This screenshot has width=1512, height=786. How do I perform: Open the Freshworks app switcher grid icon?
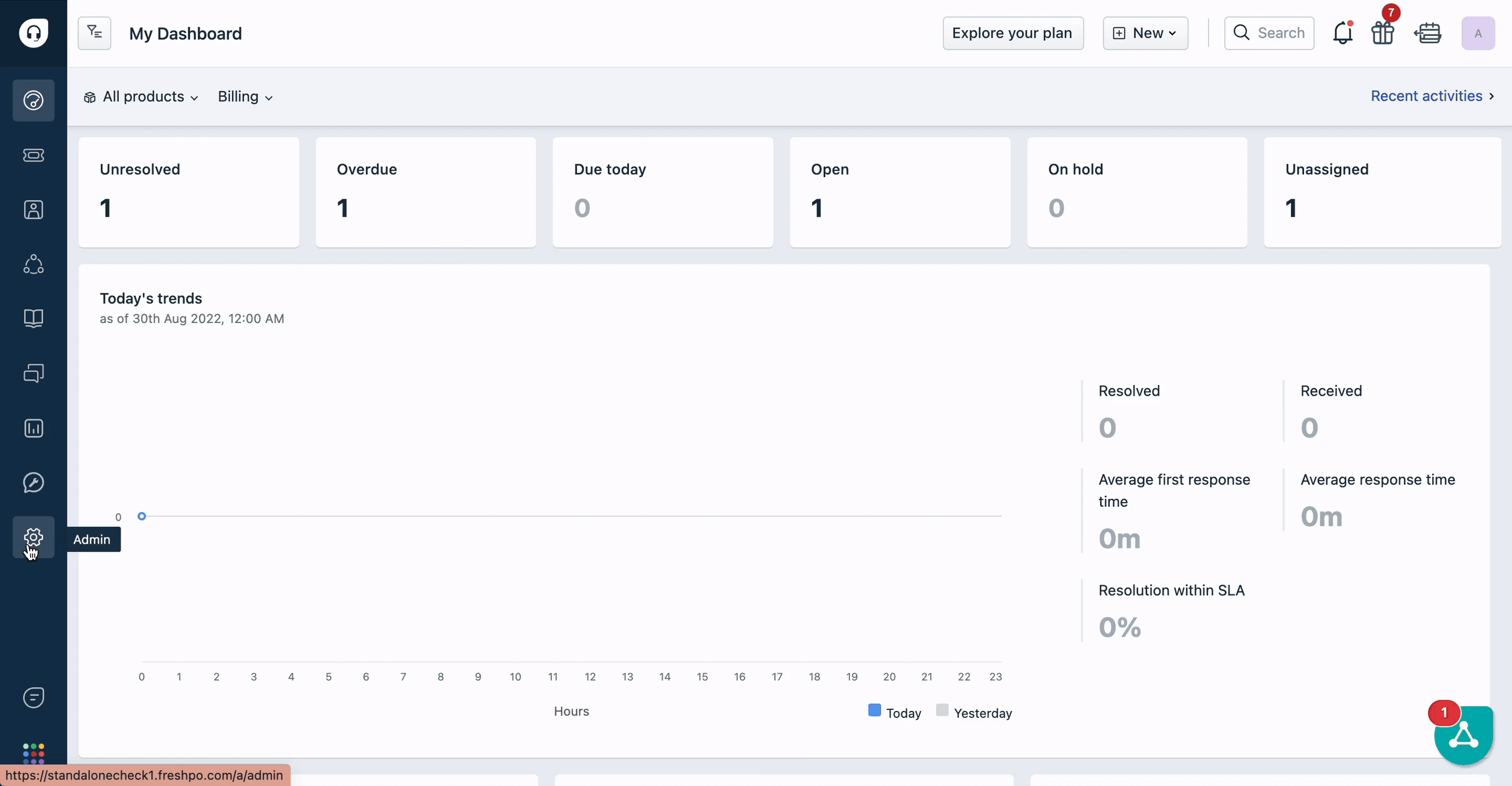tap(33, 753)
